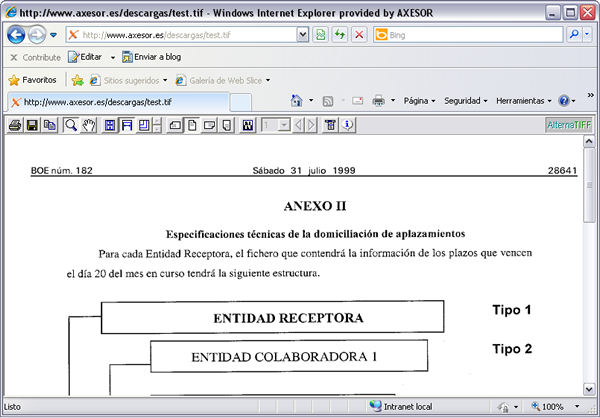Click the AlternaTIFF print icon
Image resolution: width=600 pixels, height=418 pixels.
(x=14, y=125)
